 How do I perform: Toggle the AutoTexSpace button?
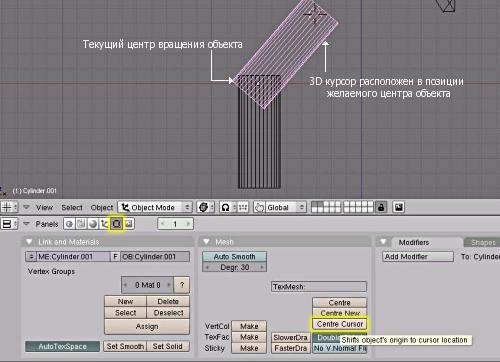click(62, 346)
